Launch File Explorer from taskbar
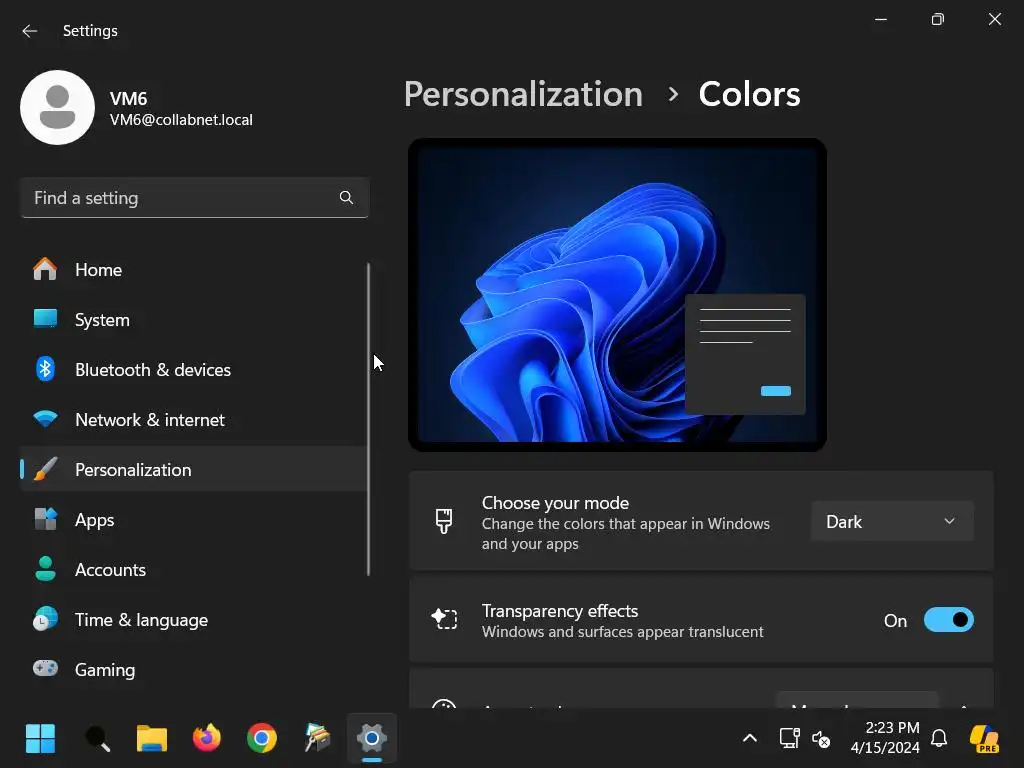The height and width of the screenshot is (768, 1024). coord(152,739)
